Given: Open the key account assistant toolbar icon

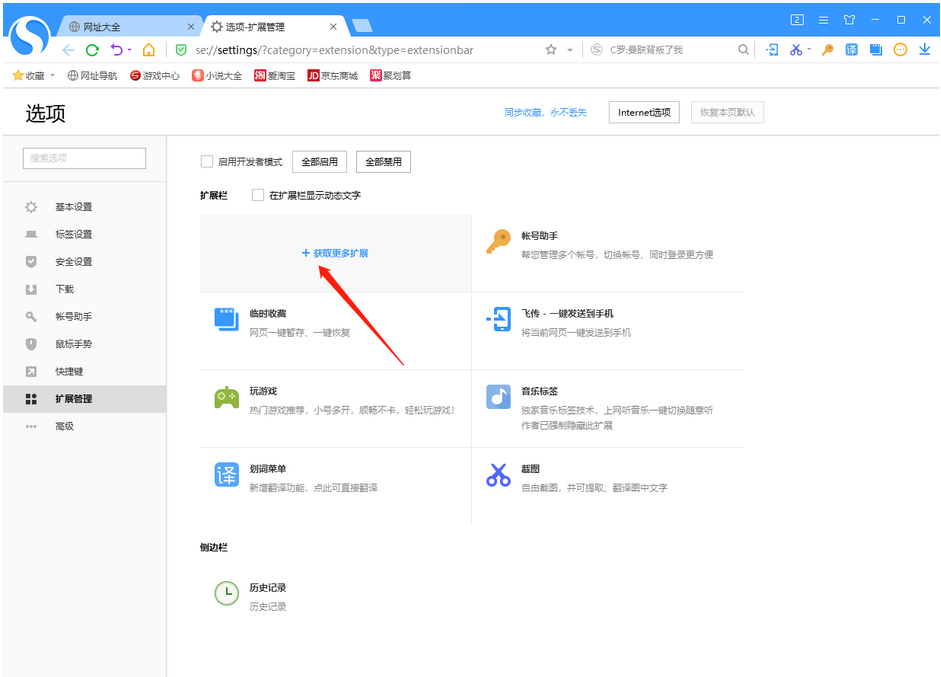Looking at the screenshot, I should point(827,50).
